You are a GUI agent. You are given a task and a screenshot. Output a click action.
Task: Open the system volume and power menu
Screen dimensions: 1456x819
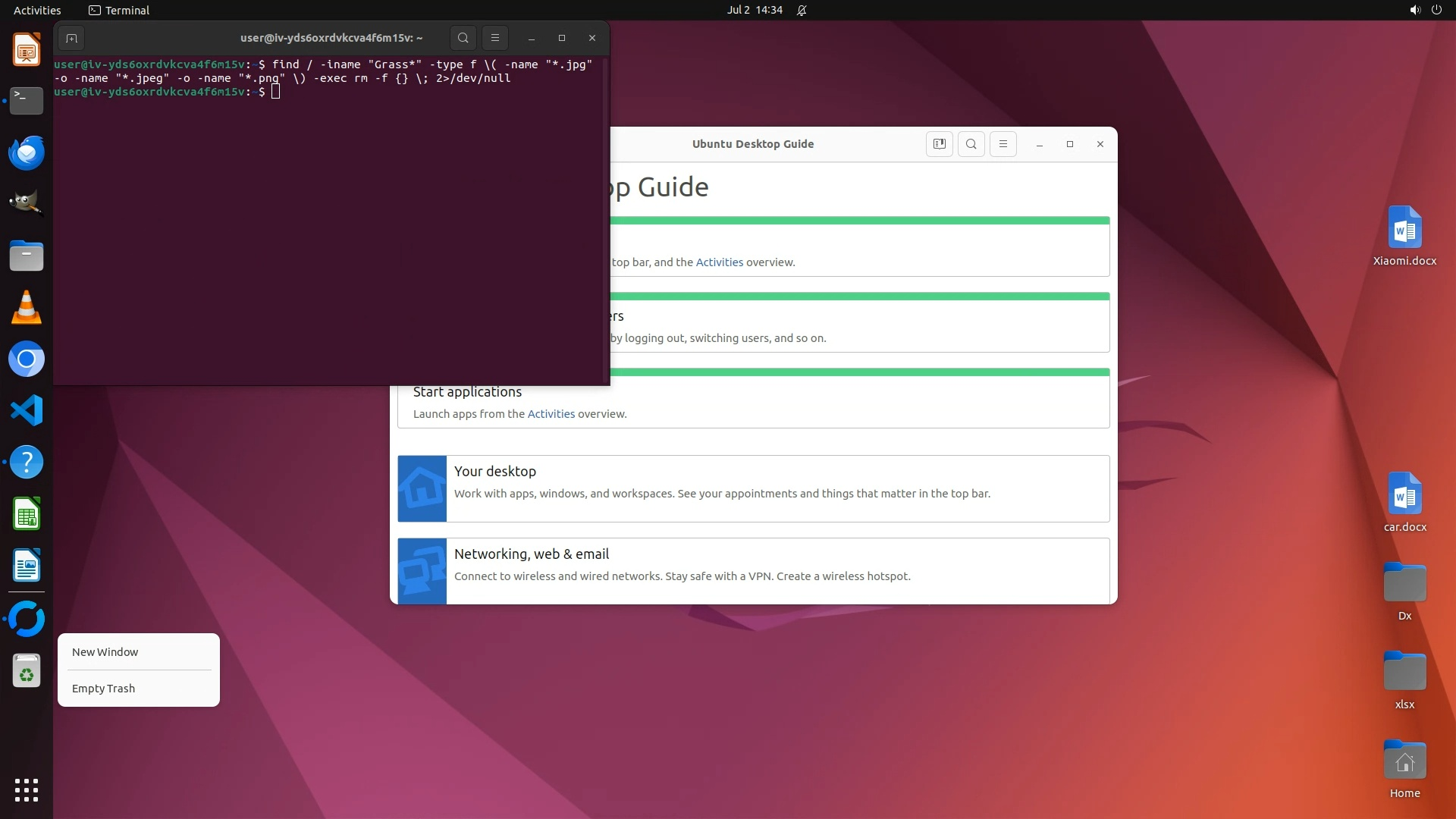pos(1425,11)
